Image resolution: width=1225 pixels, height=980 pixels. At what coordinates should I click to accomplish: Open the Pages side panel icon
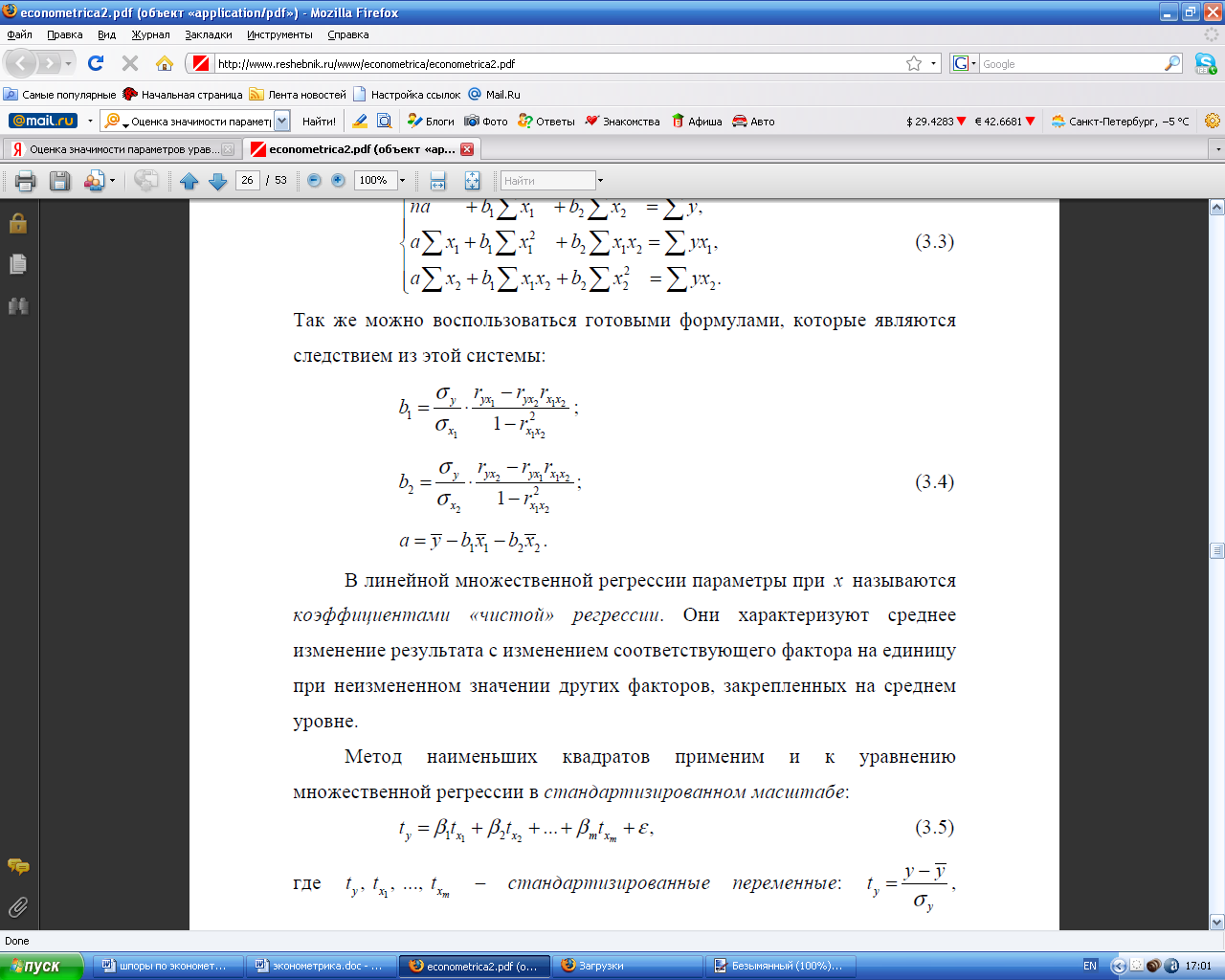18,264
